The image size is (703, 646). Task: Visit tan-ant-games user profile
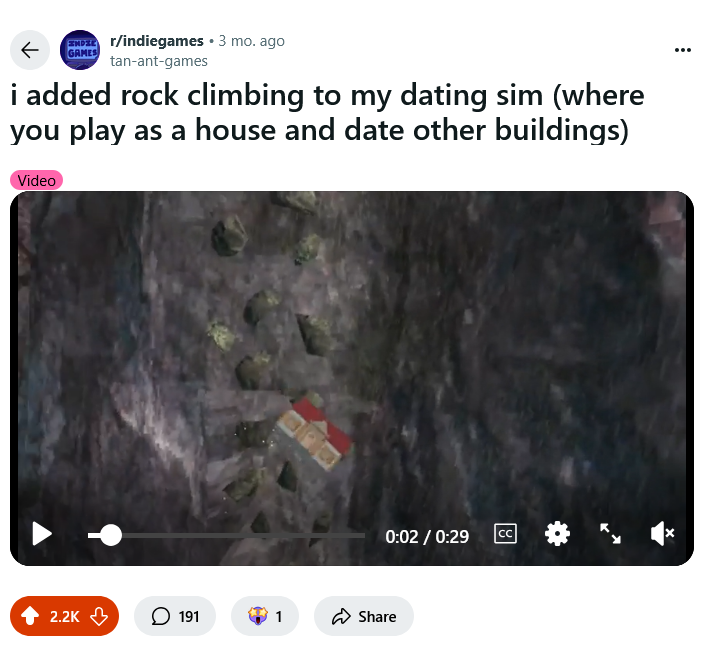[159, 61]
